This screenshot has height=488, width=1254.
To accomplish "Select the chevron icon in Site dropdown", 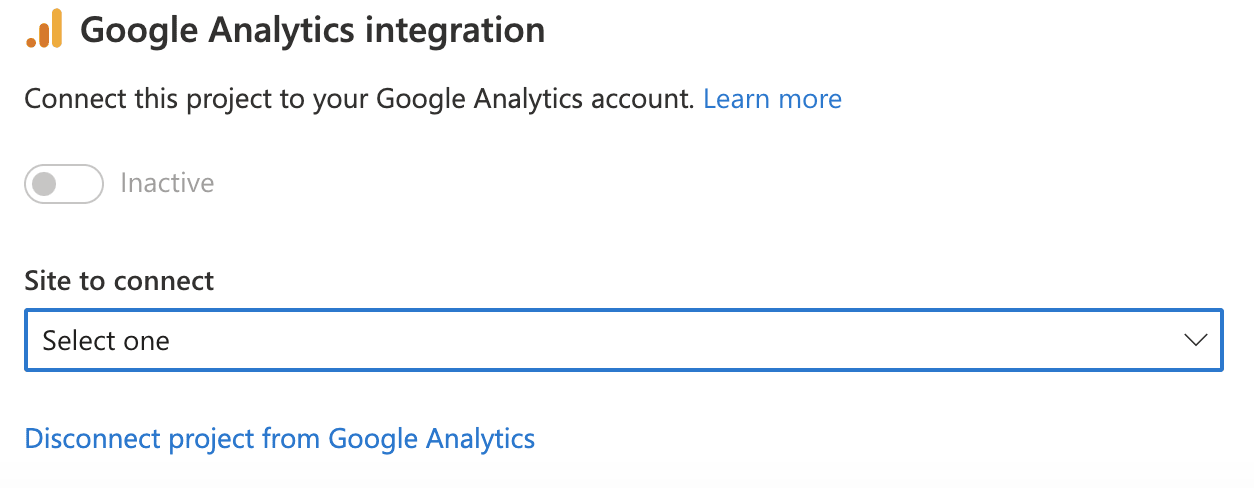I will coord(1196,340).
